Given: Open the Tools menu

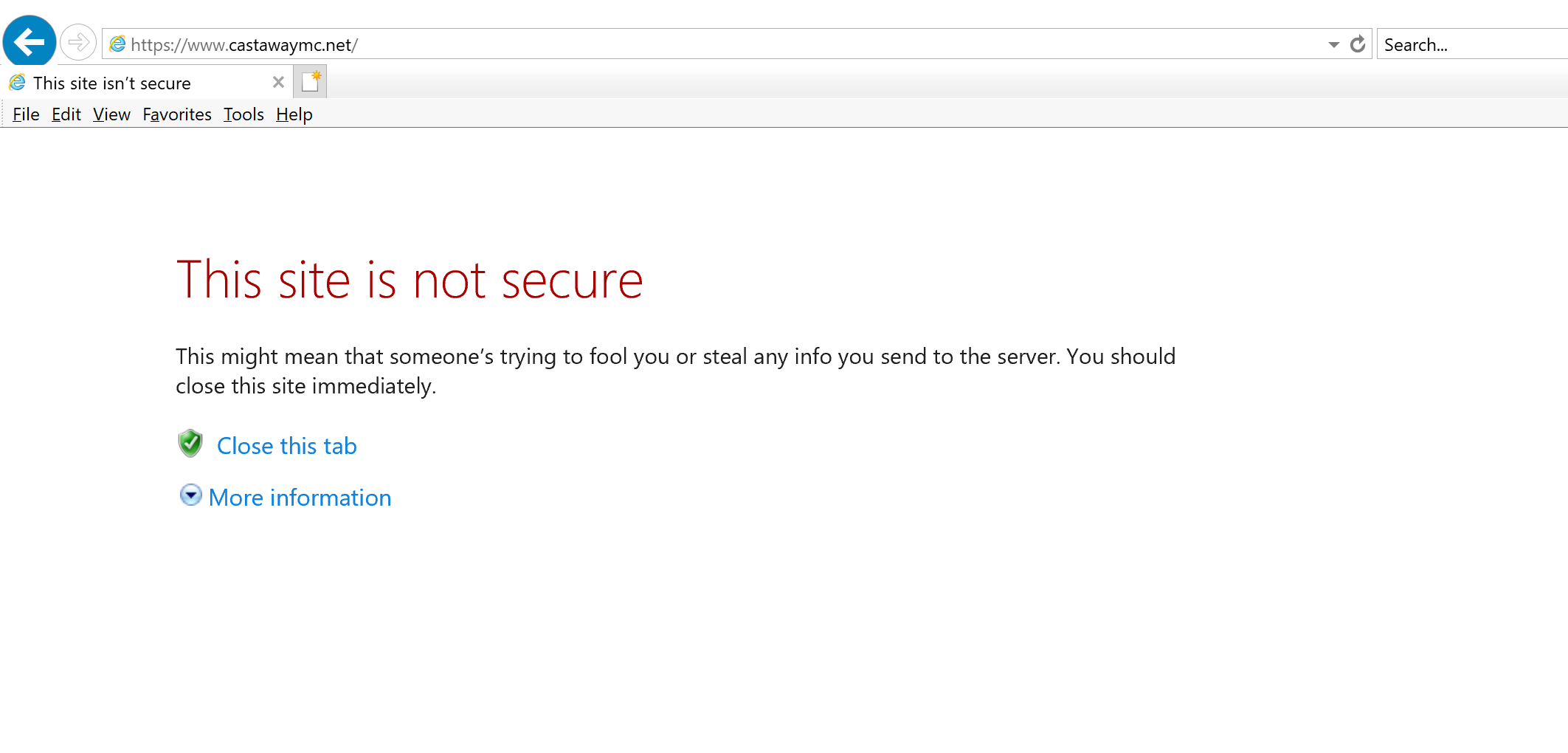Looking at the screenshot, I should (244, 114).
